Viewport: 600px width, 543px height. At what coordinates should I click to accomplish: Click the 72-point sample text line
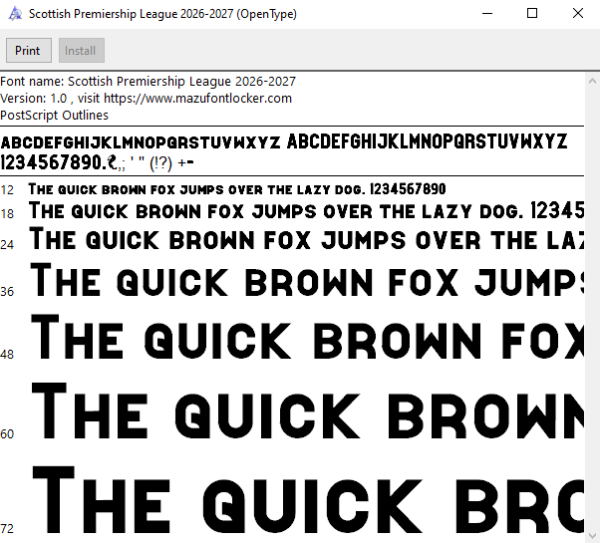point(308,500)
